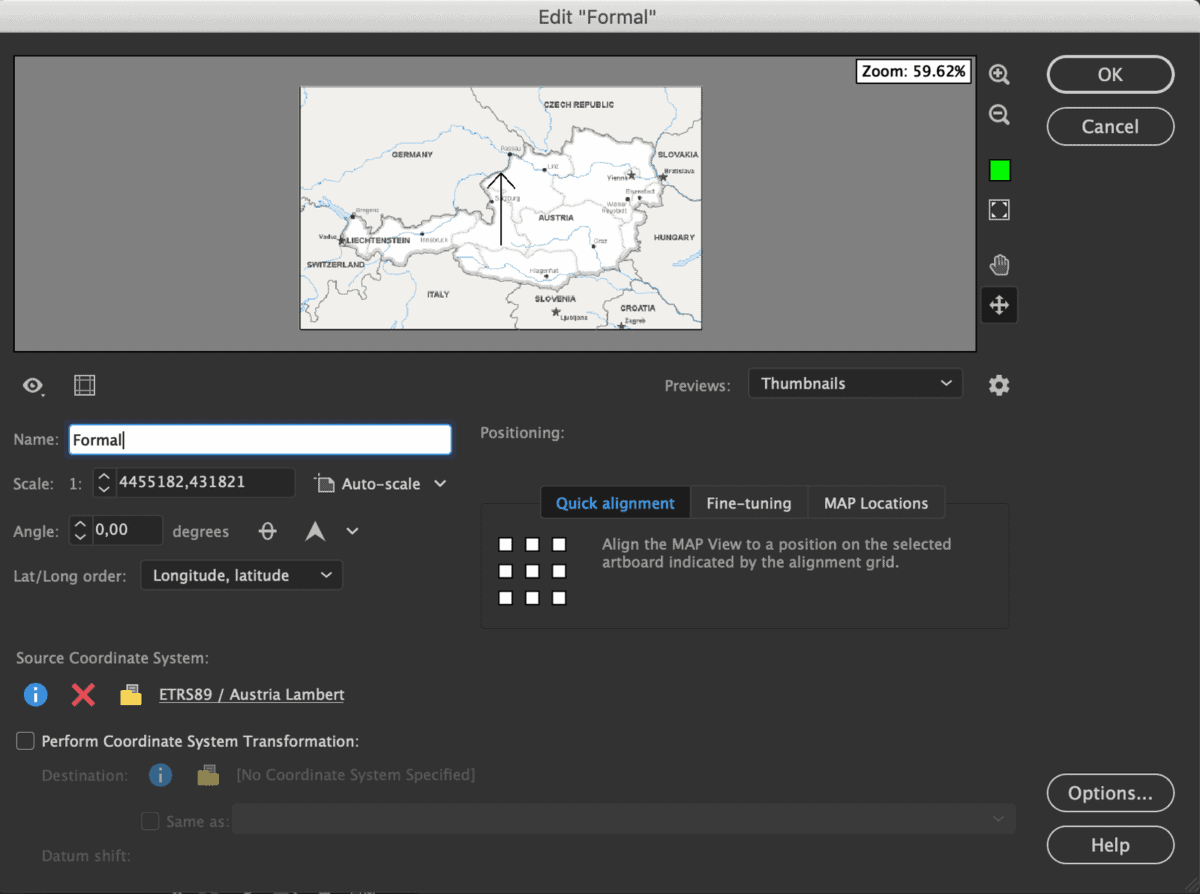1200x894 pixels.
Task: Click the Destination folder icon
Action: pos(208,775)
